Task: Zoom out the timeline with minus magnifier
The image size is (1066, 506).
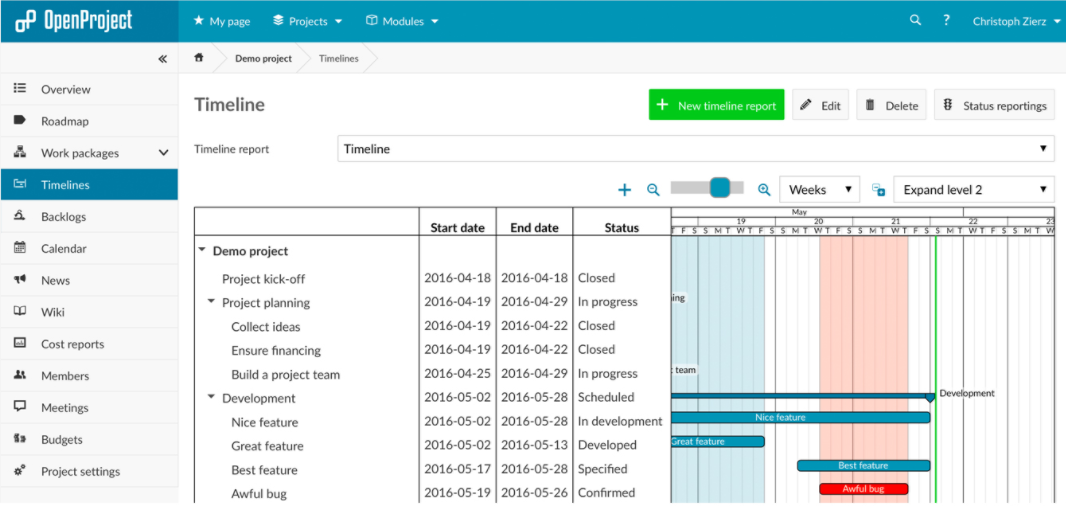Action: (653, 190)
